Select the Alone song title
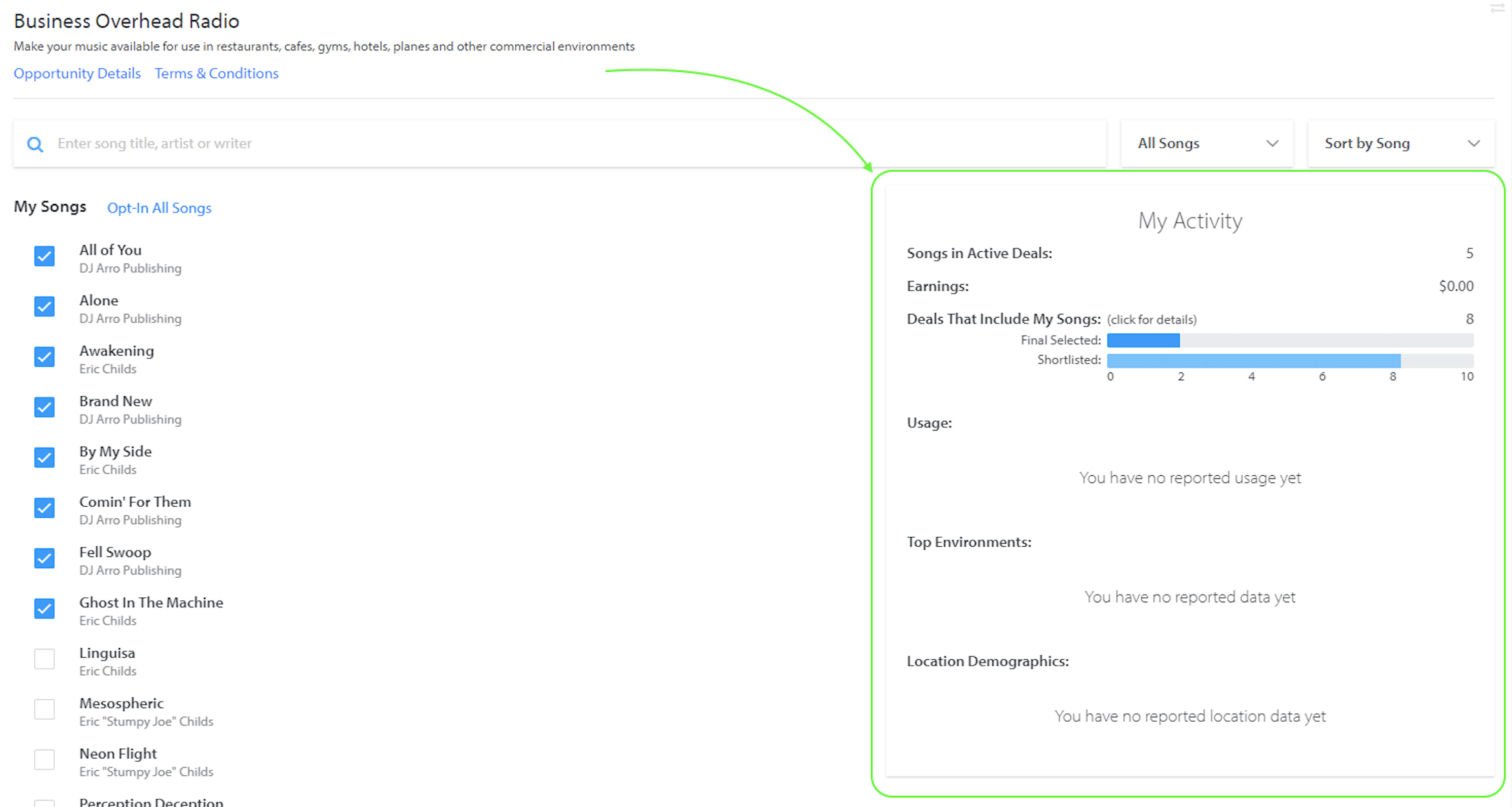This screenshot has height=807, width=1512. [99, 300]
